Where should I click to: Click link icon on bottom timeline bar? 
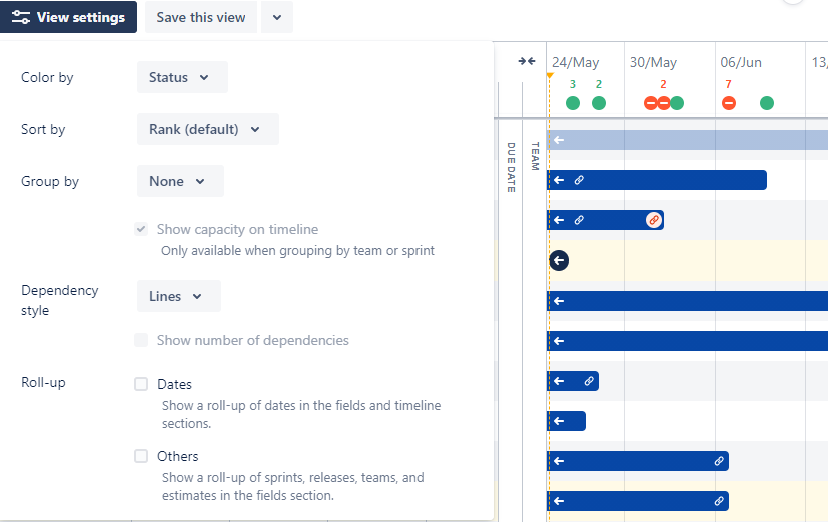click(x=719, y=501)
